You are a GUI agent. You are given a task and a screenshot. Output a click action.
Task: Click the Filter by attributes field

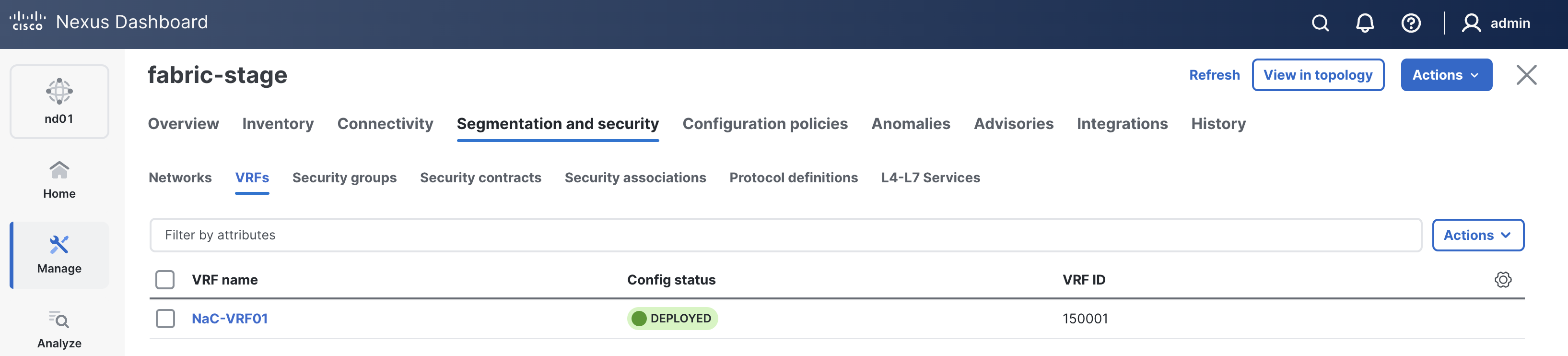tap(785, 235)
